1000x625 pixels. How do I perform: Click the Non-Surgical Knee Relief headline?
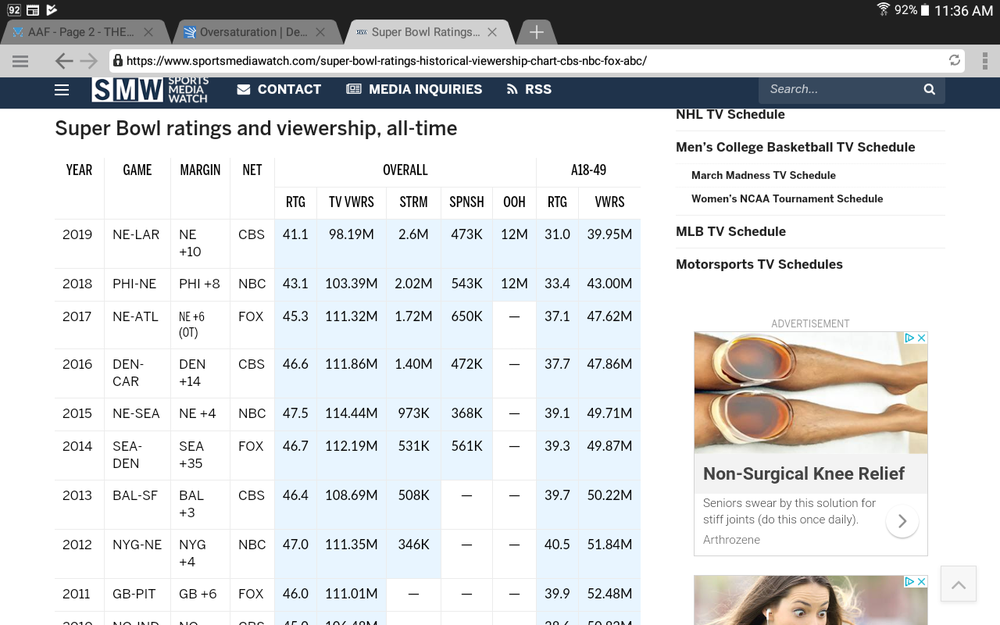click(804, 474)
